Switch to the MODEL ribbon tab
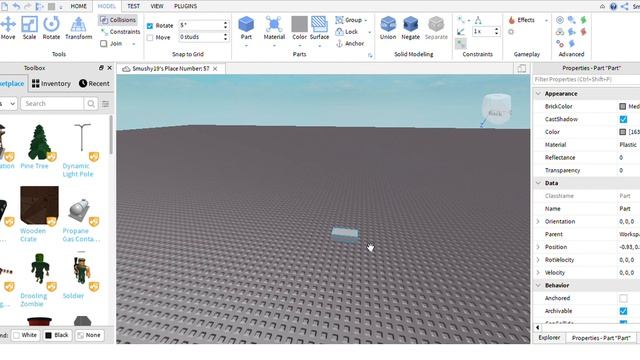This screenshot has height=360, width=640. pos(106,6)
